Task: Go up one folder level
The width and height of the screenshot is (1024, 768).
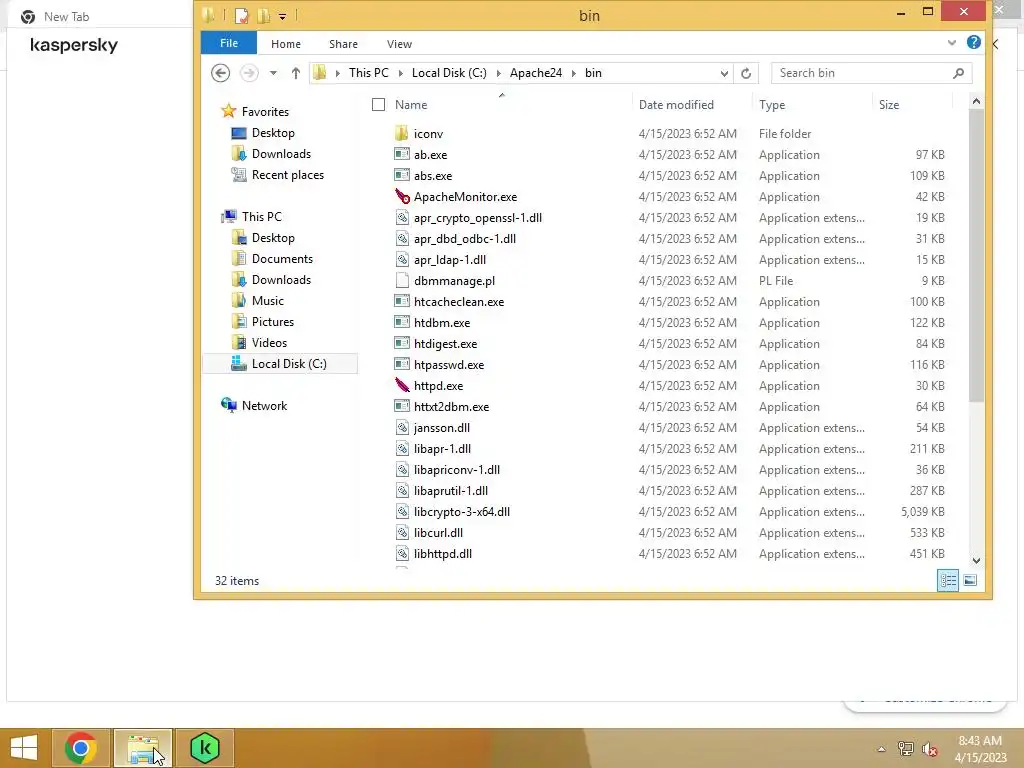Action: pyautogui.click(x=296, y=73)
